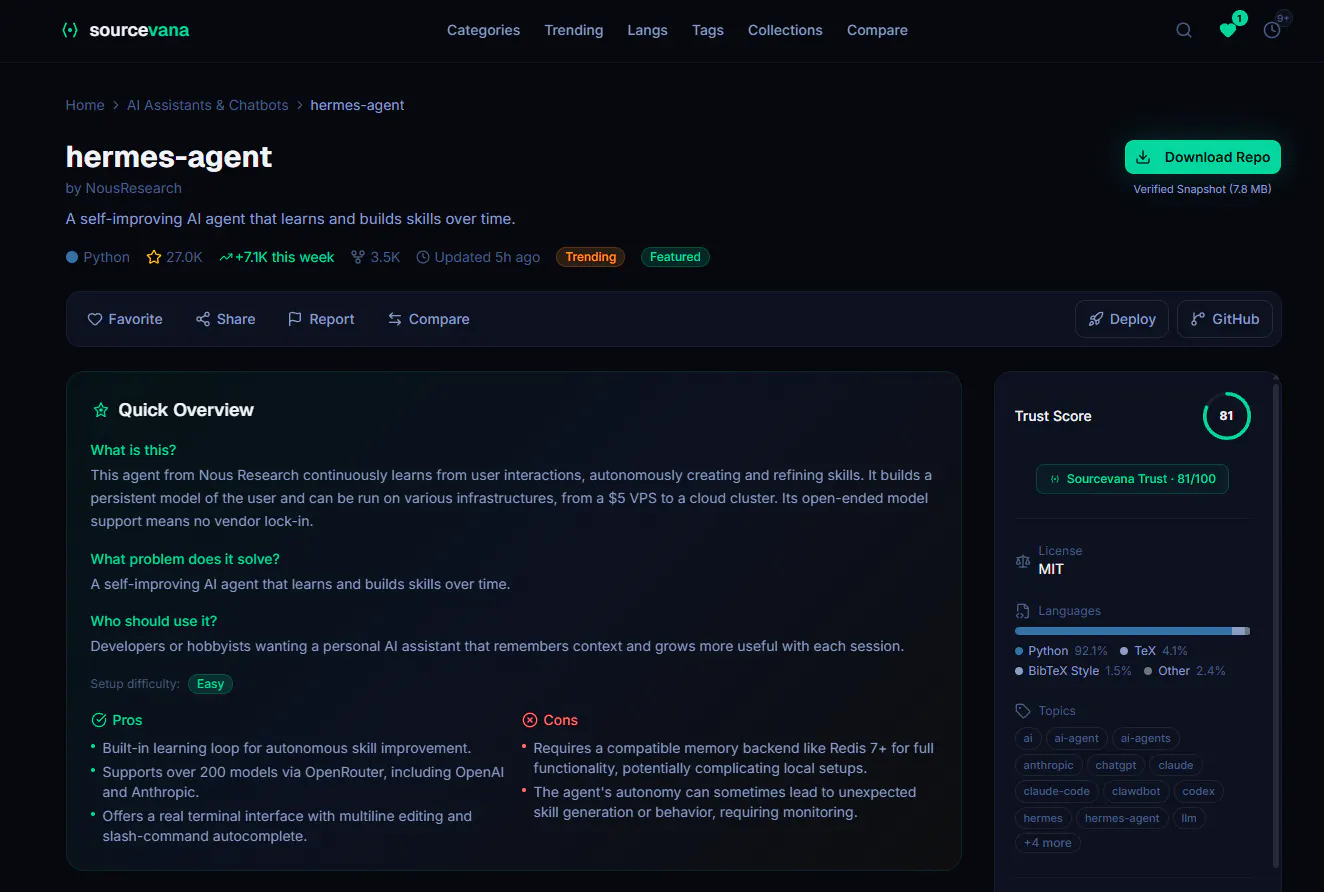
Task: Click the Python language label under title
Action: click(98, 257)
